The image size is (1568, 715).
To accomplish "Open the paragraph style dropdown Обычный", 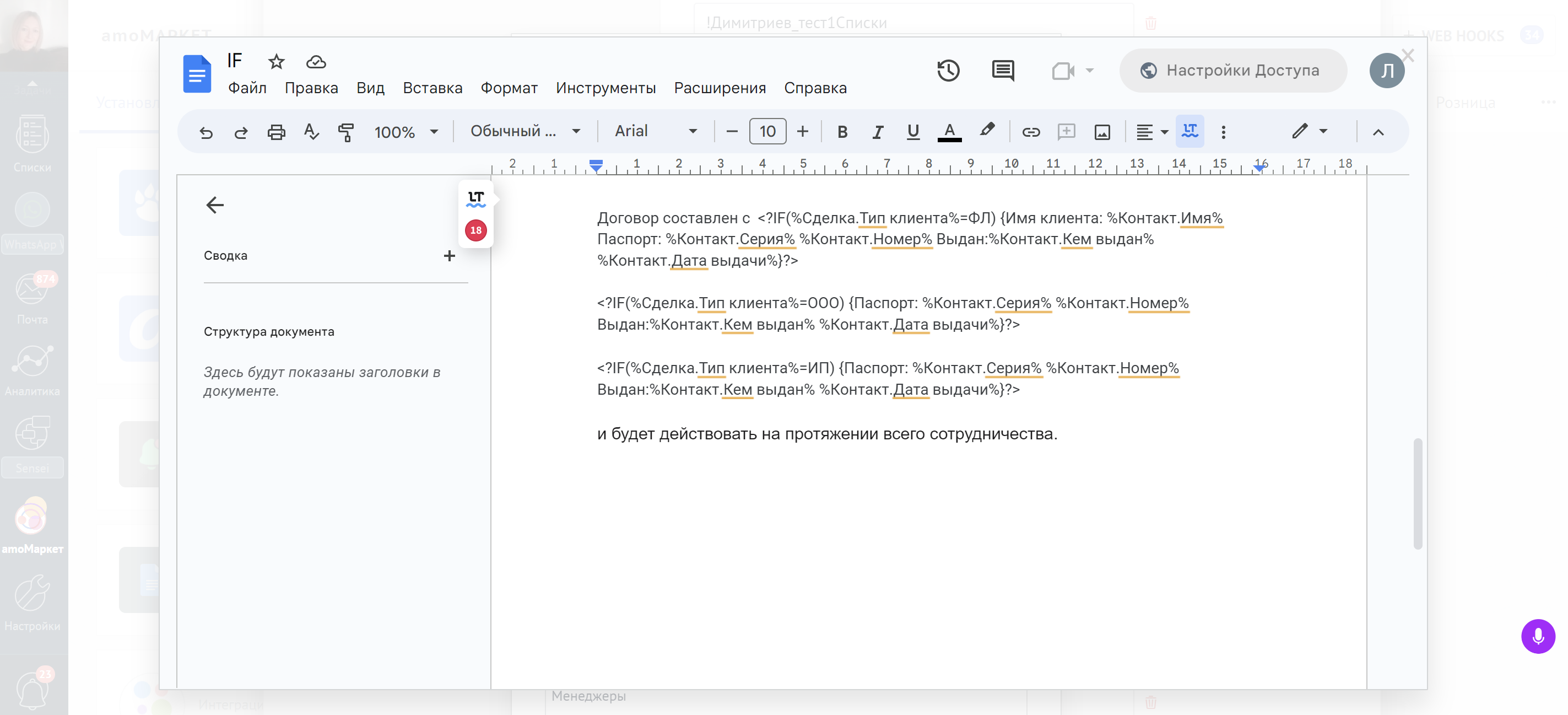I will click(x=525, y=131).
